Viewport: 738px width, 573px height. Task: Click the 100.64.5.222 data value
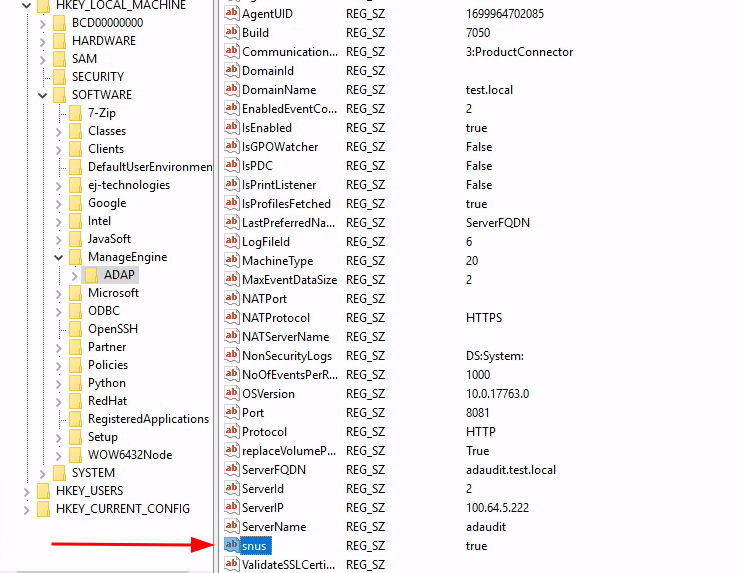(497, 508)
